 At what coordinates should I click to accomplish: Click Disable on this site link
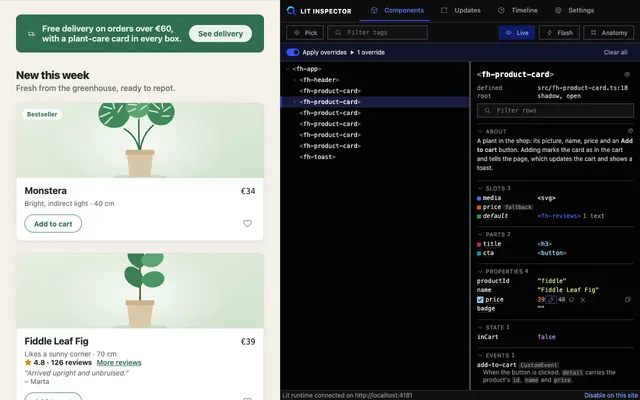click(611, 395)
